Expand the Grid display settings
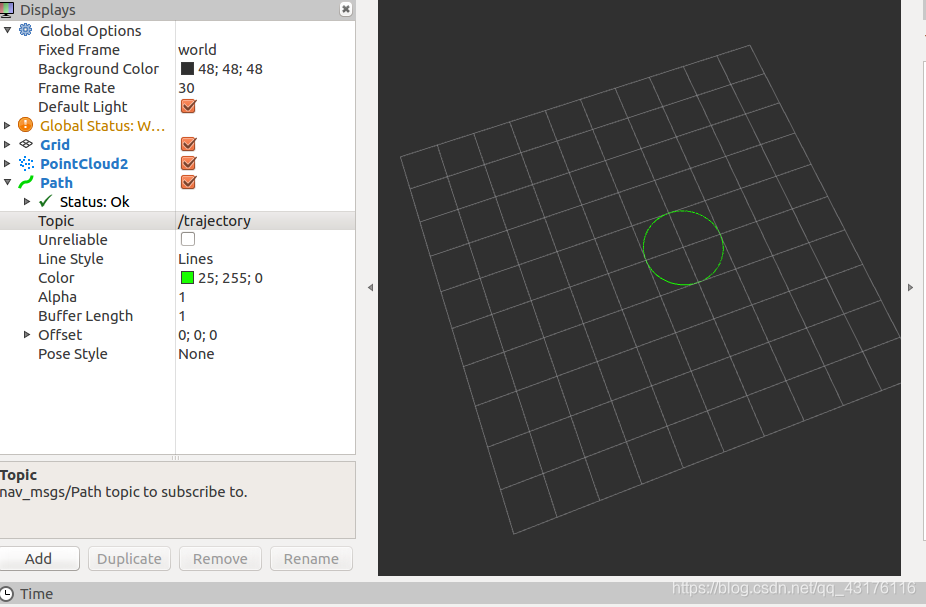 pos(7,144)
